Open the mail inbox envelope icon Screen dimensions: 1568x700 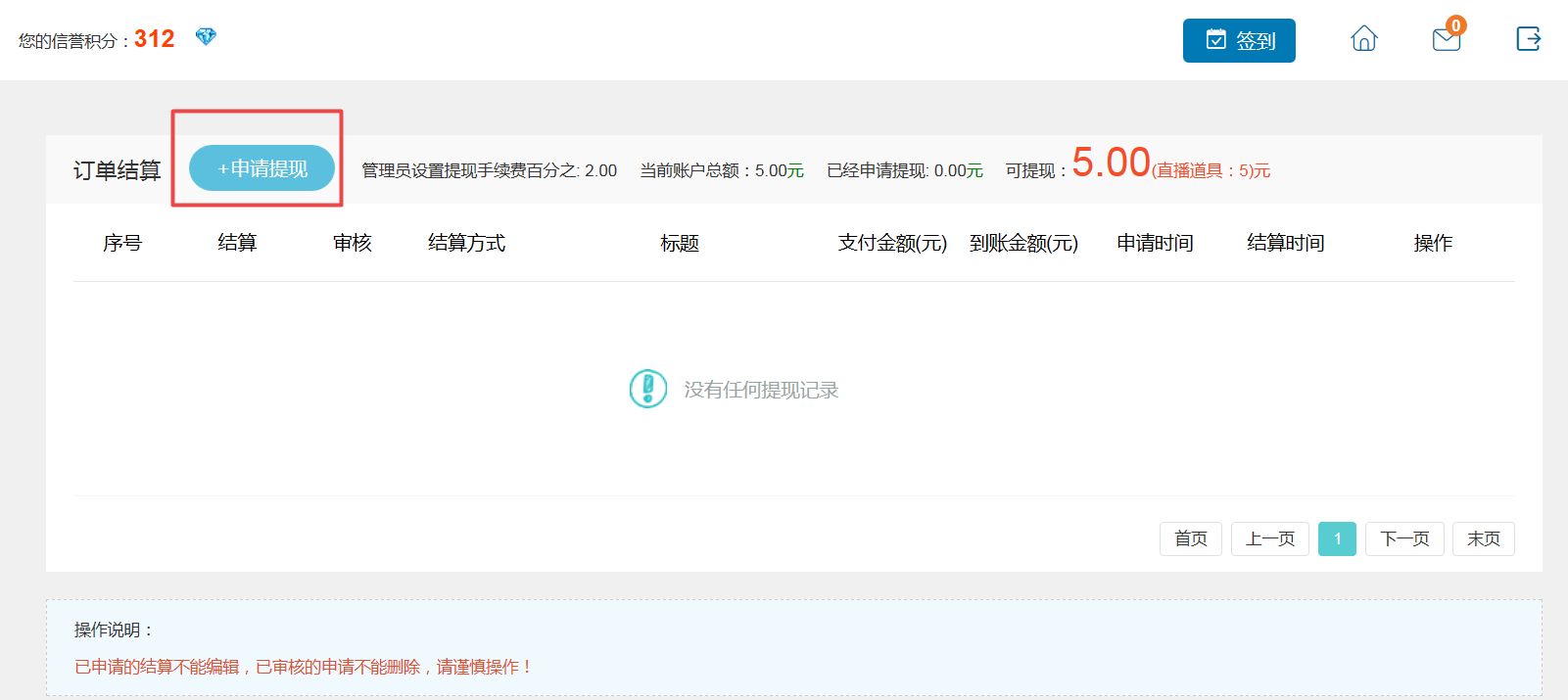(x=1446, y=40)
